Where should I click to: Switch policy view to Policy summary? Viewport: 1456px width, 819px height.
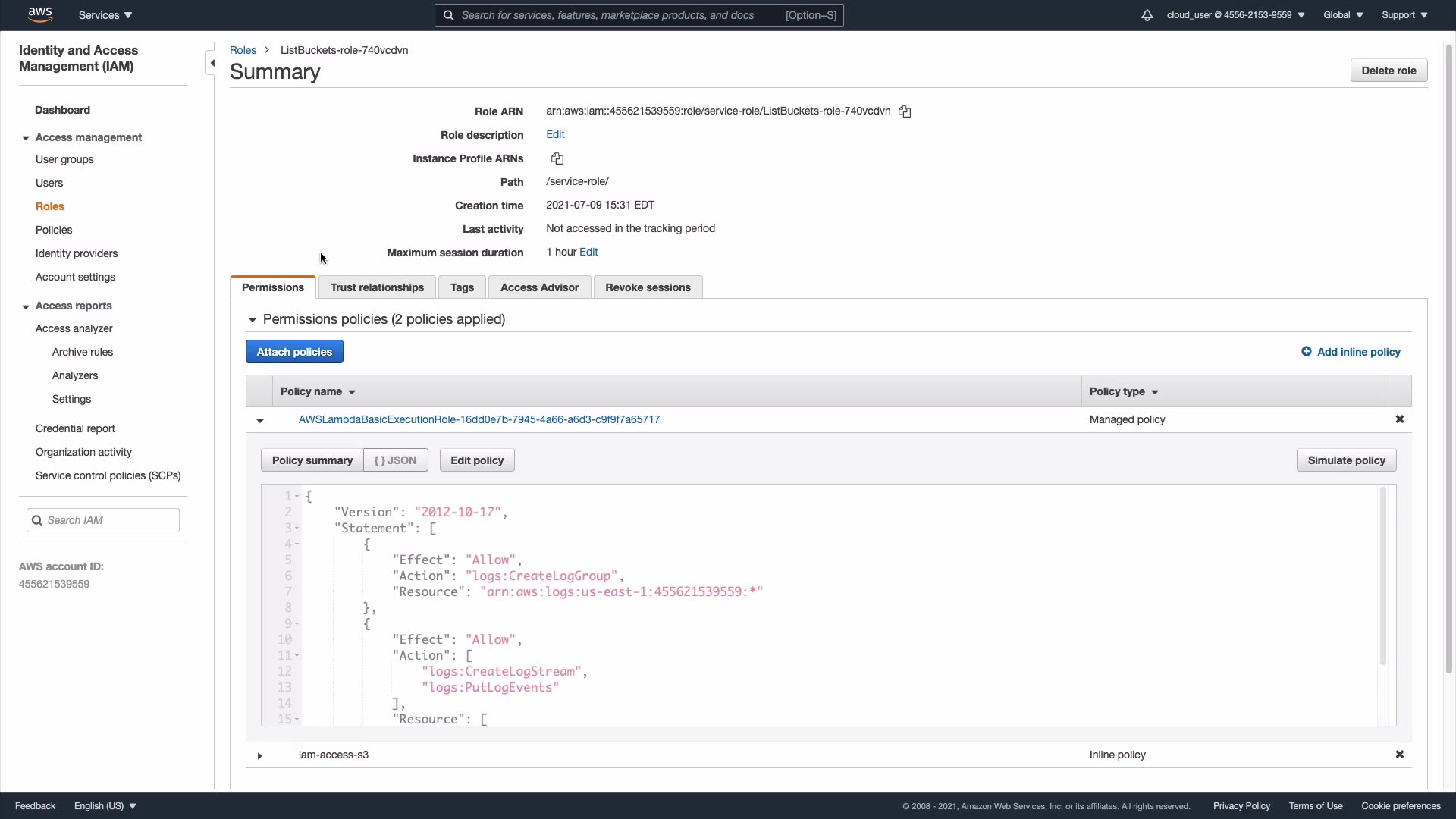(x=312, y=460)
